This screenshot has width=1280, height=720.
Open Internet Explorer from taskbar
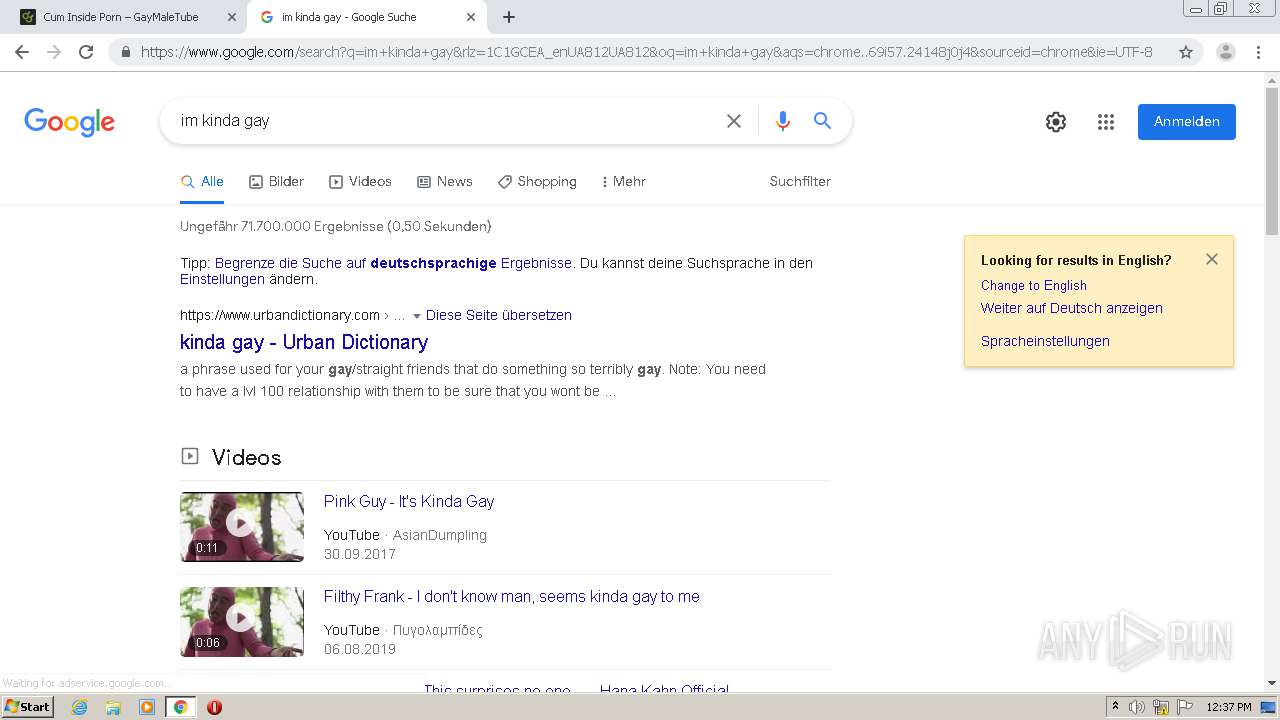tap(80, 707)
